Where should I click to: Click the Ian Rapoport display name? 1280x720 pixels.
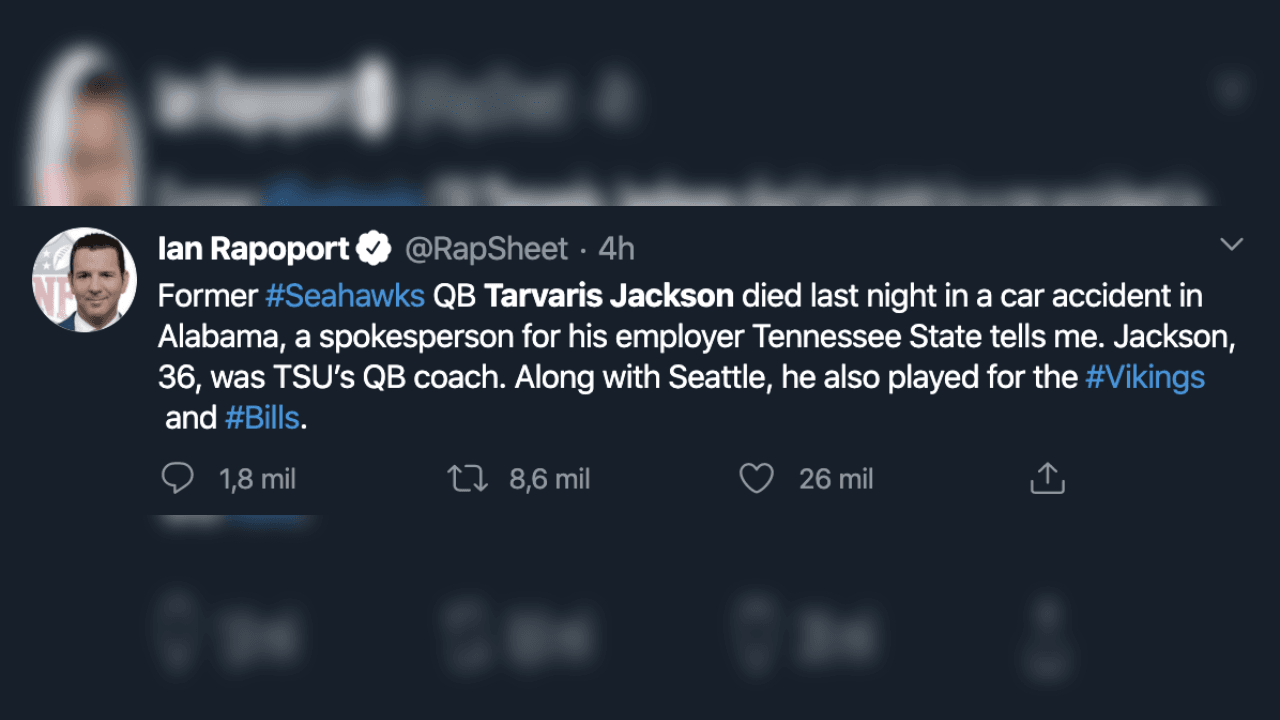tap(254, 248)
